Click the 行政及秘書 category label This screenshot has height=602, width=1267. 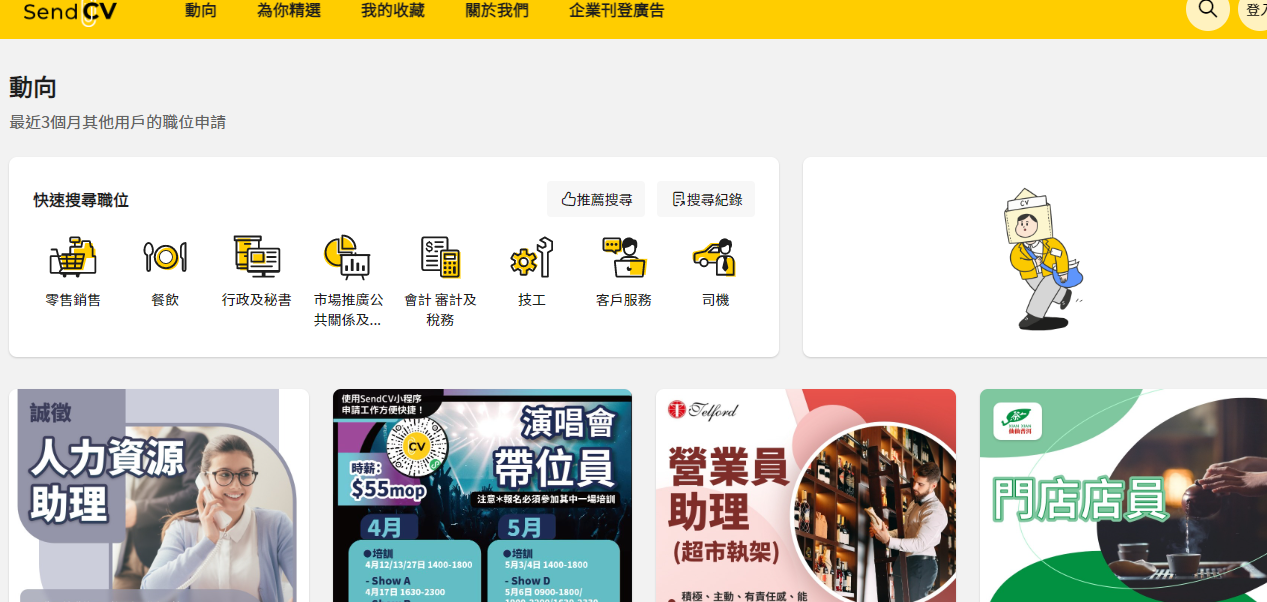257,300
